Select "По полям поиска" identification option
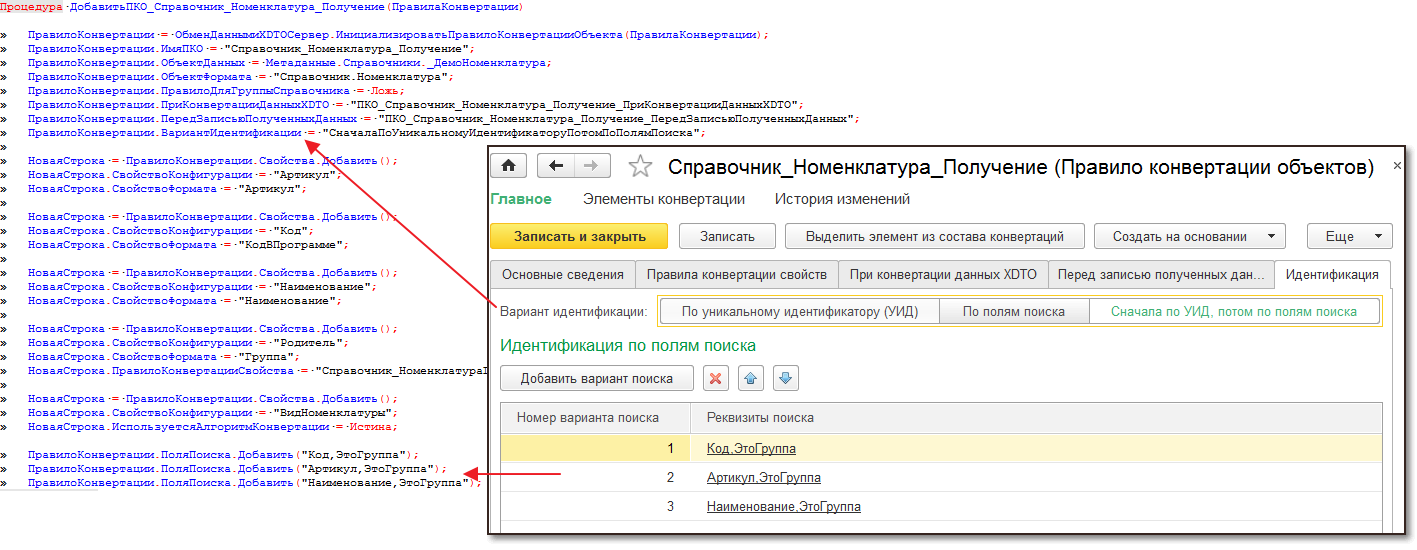 1012,311
